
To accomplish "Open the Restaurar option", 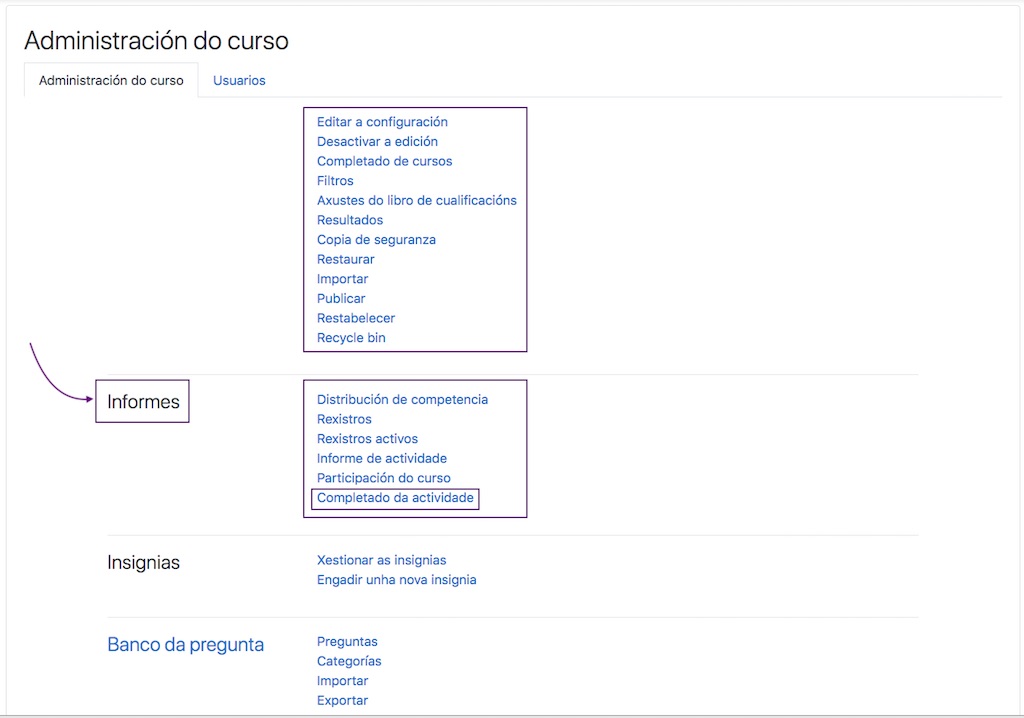I will [x=346, y=259].
